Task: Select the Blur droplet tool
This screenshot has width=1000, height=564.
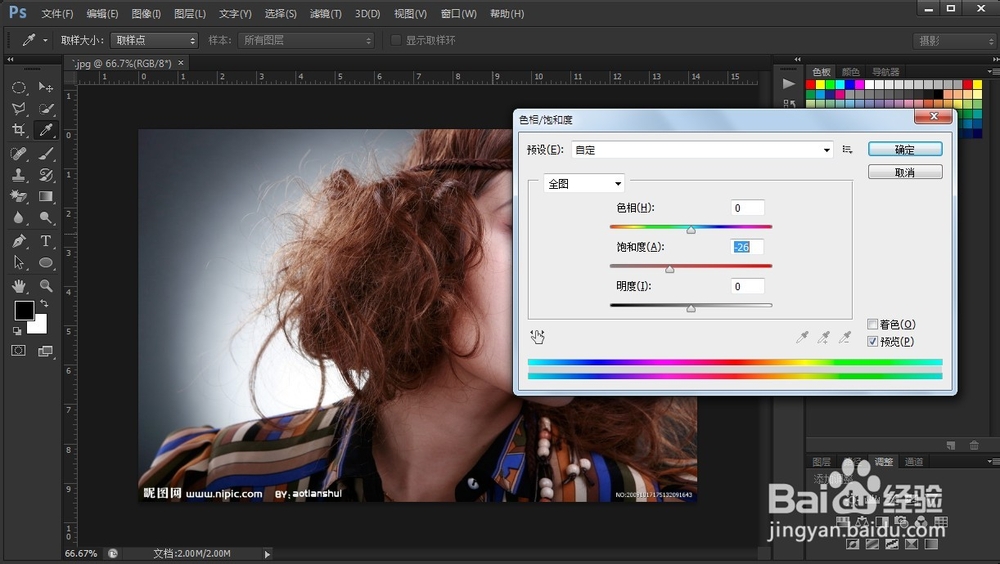Action: (x=18, y=218)
